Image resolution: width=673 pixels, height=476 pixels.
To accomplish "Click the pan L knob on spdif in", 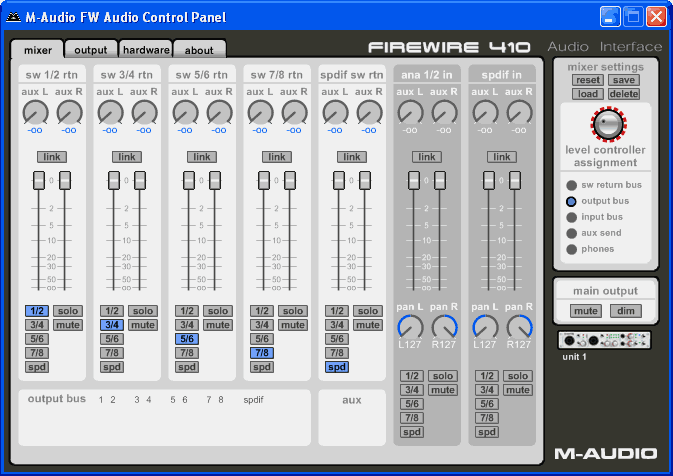I will 485,327.
